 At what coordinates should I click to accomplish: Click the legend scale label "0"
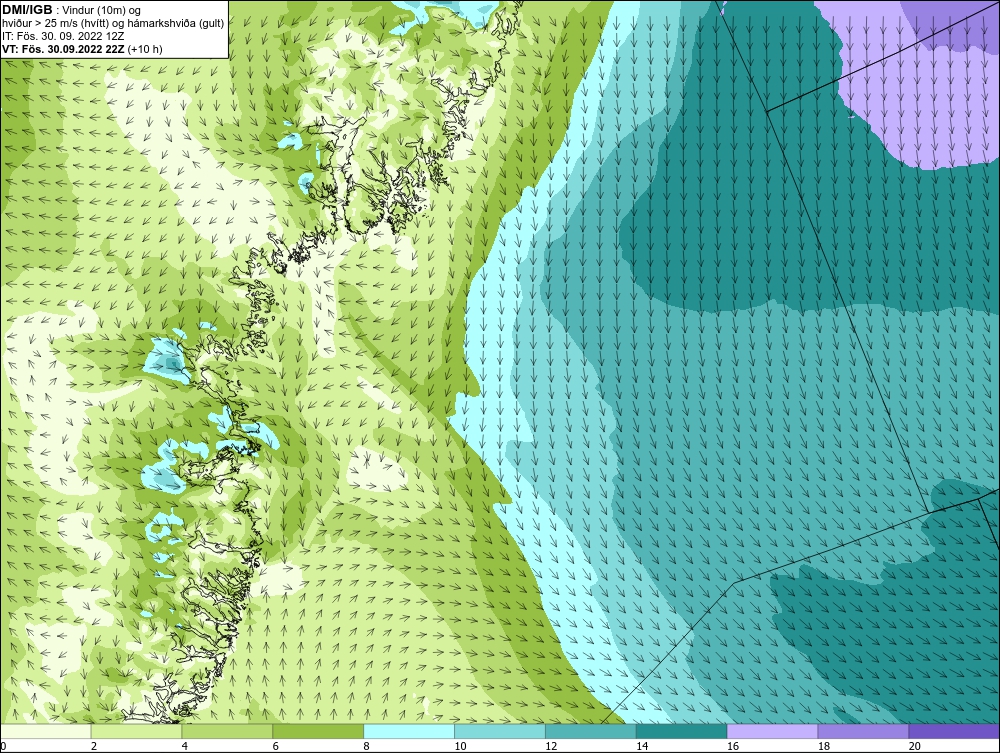(3, 746)
